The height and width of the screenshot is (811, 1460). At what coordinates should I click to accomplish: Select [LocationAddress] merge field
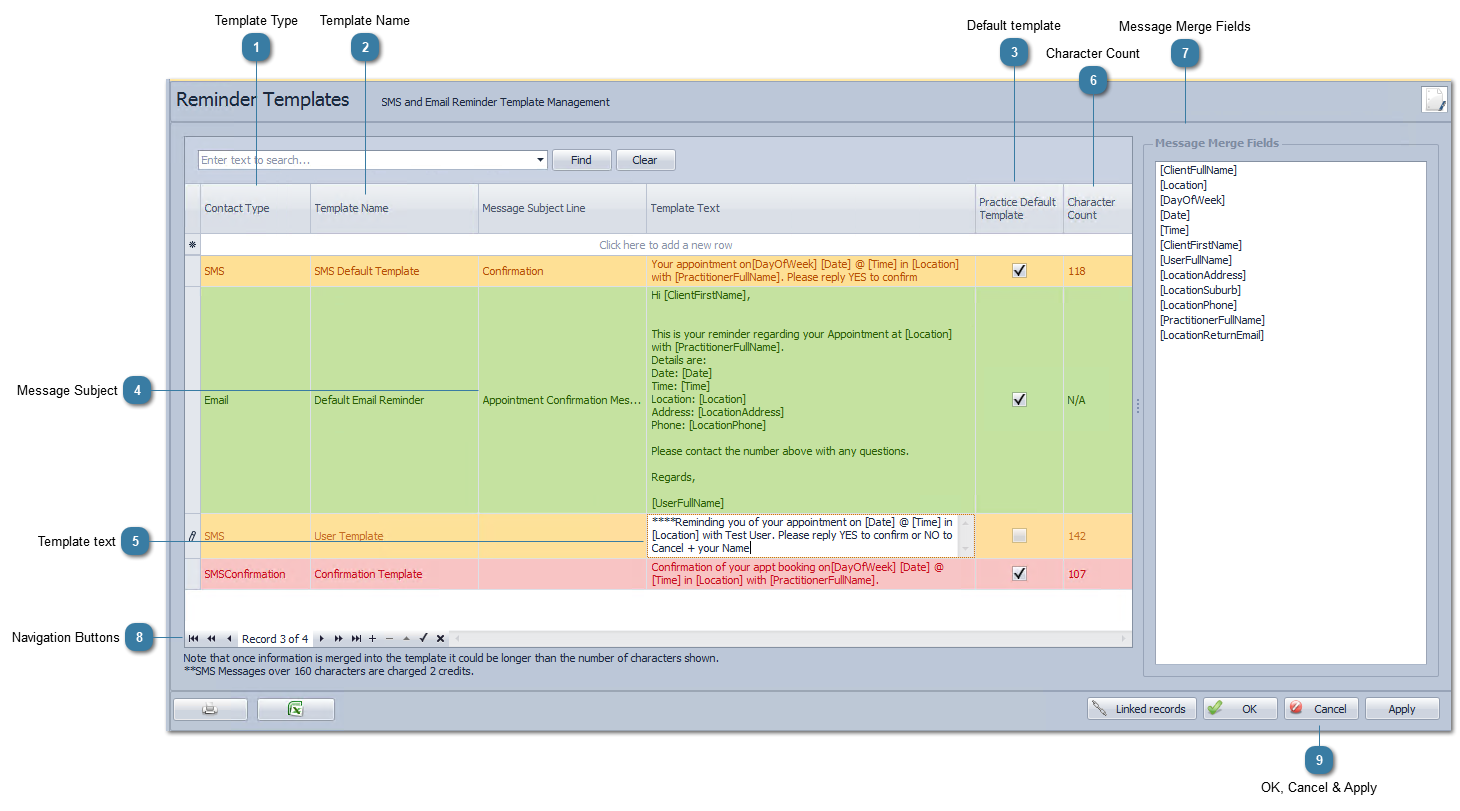(1204, 275)
